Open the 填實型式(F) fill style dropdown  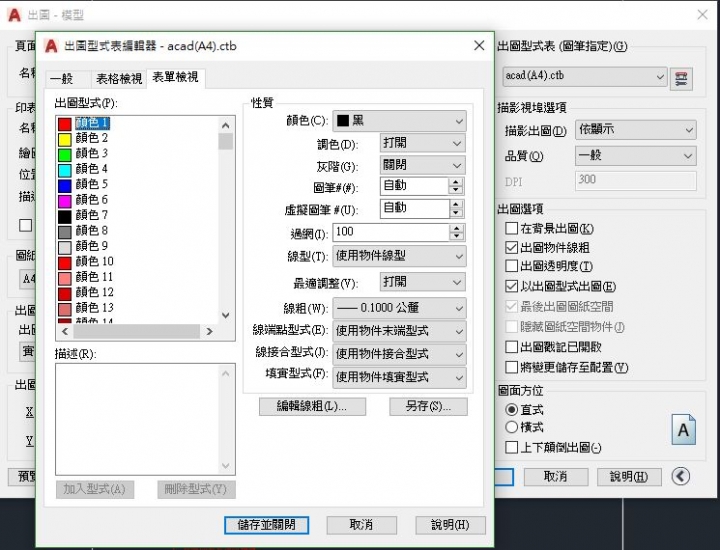(x=399, y=377)
